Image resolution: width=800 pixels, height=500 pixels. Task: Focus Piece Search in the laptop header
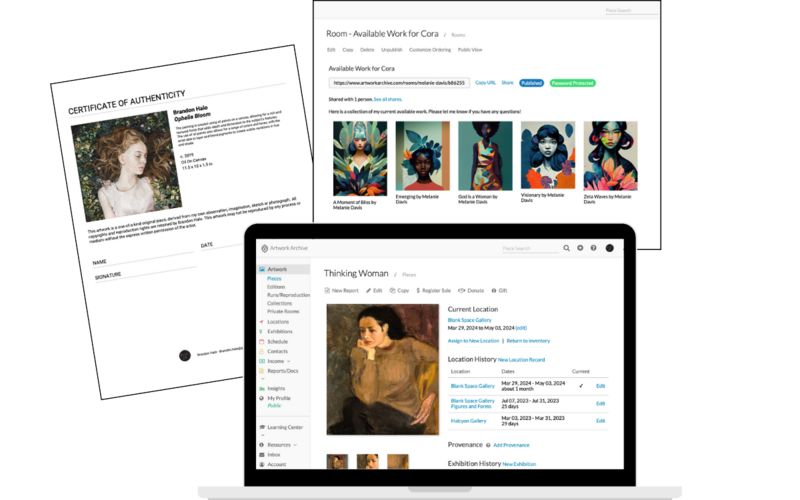[530, 248]
